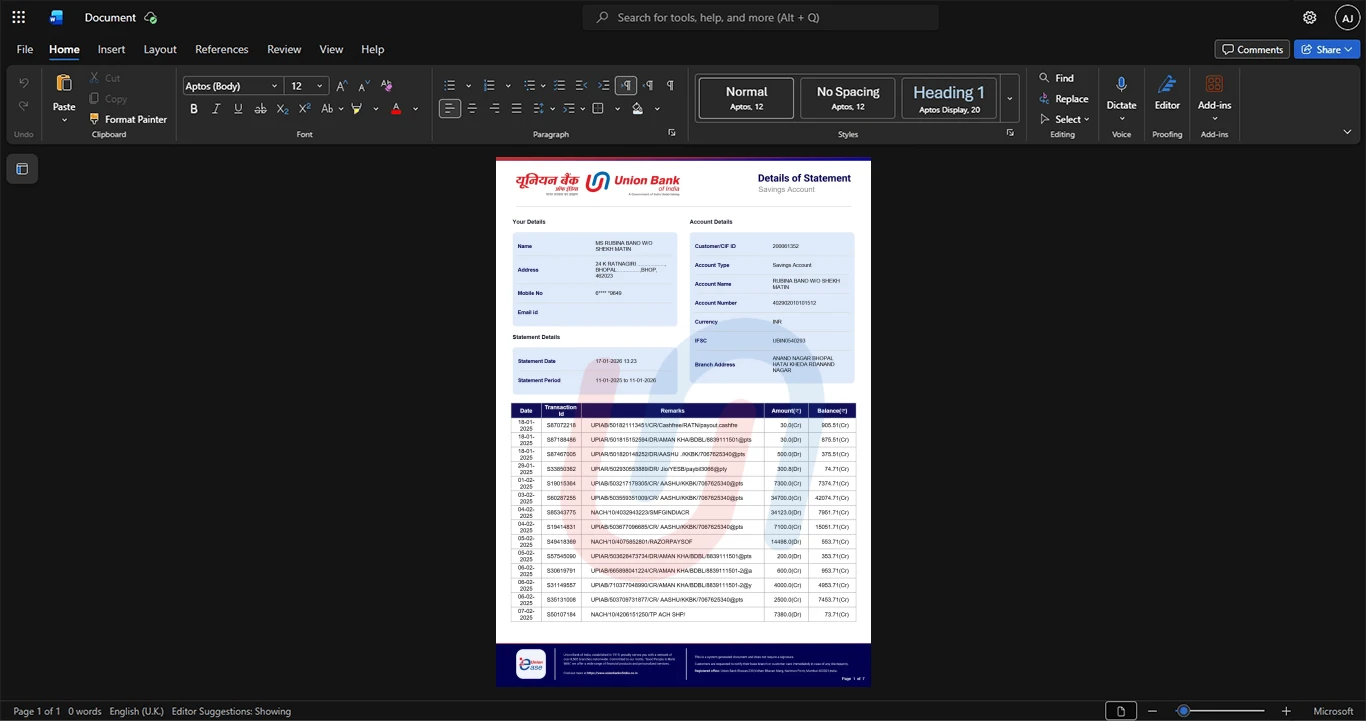Click the shading paint bucket
Image resolution: width=1366 pixels, height=721 pixels.
click(x=638, y=109)
